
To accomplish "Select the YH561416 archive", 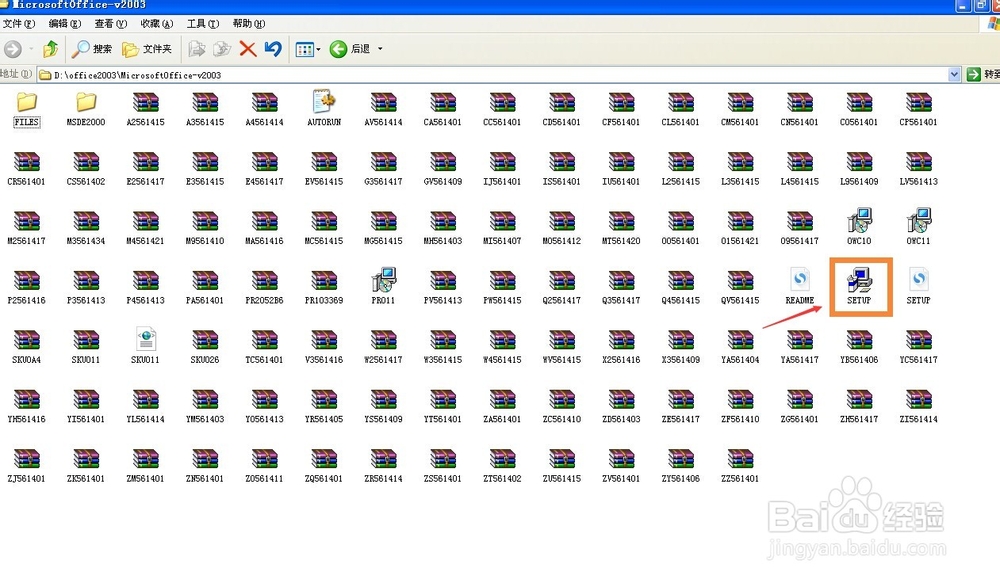I will [27, 406].
